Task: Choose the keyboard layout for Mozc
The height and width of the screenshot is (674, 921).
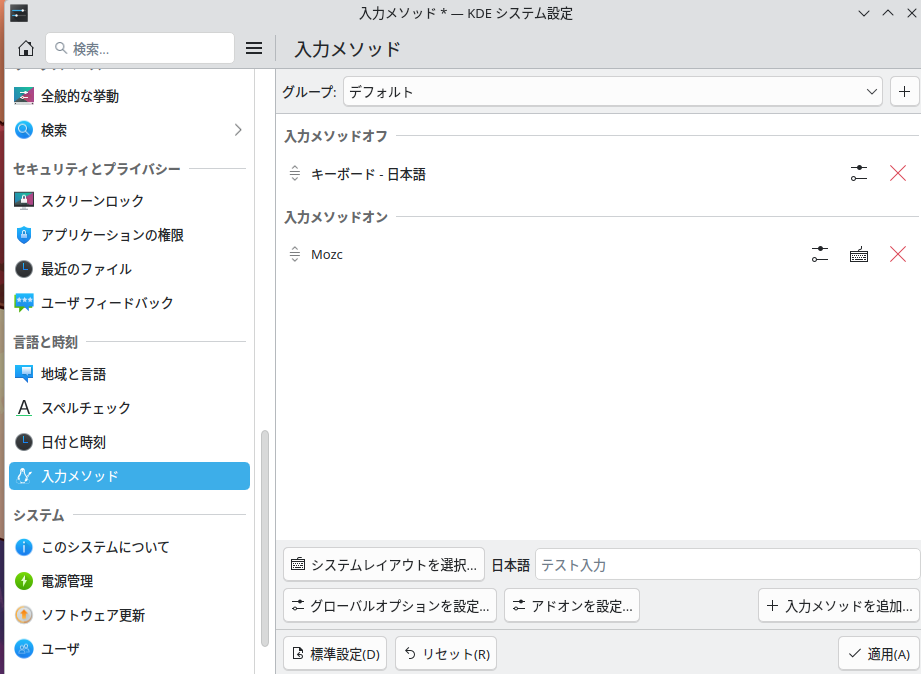Action: pyautogui.click(x=859, y=254)
